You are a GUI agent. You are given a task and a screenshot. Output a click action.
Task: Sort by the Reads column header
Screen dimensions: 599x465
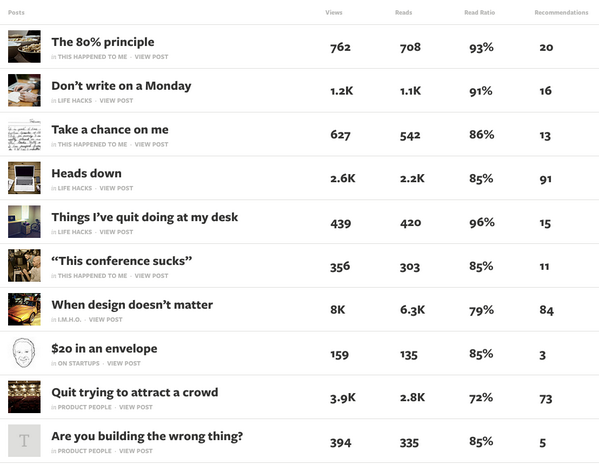coord(403,13)
